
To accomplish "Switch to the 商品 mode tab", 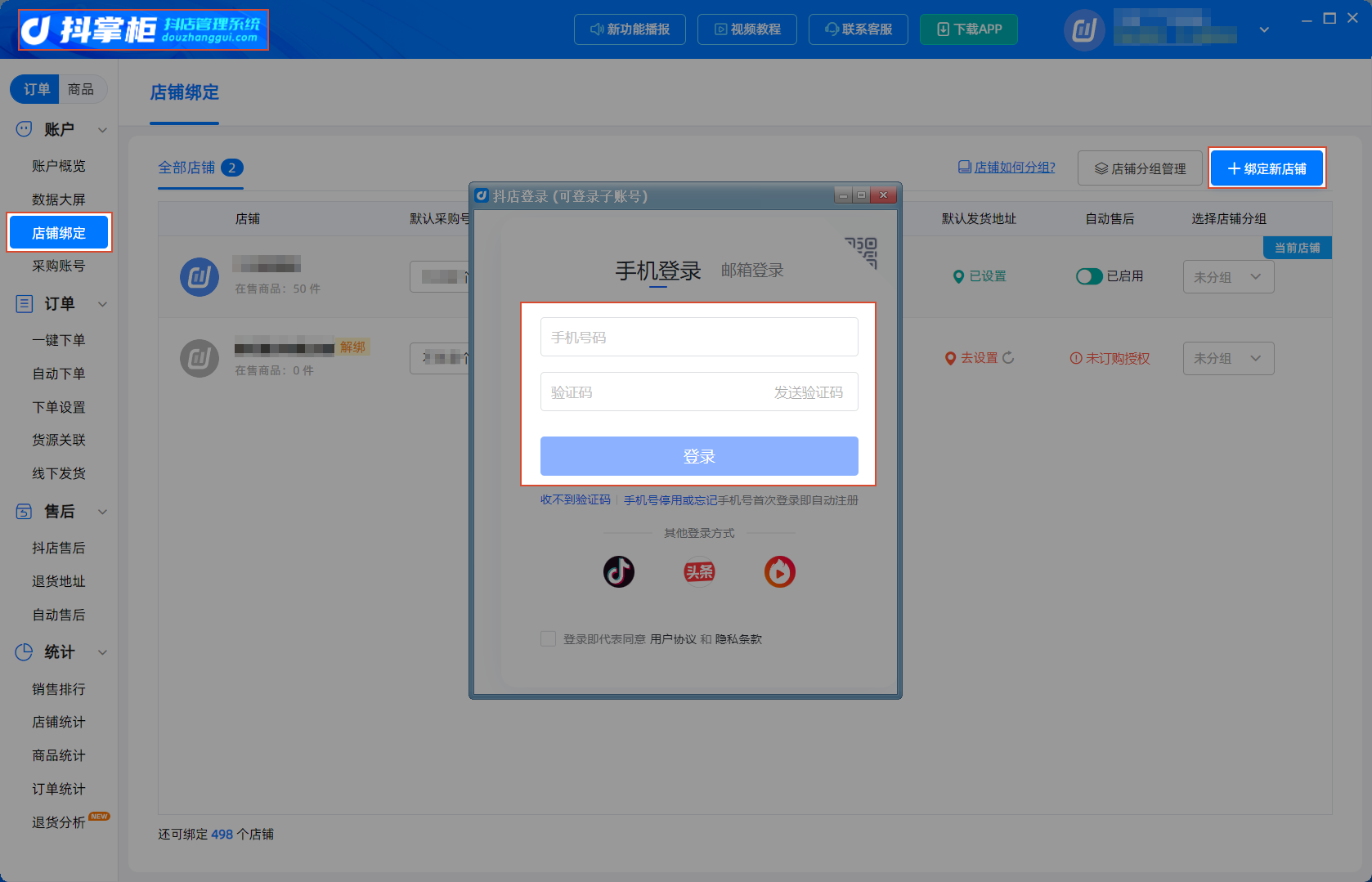I will pos(81,89).
